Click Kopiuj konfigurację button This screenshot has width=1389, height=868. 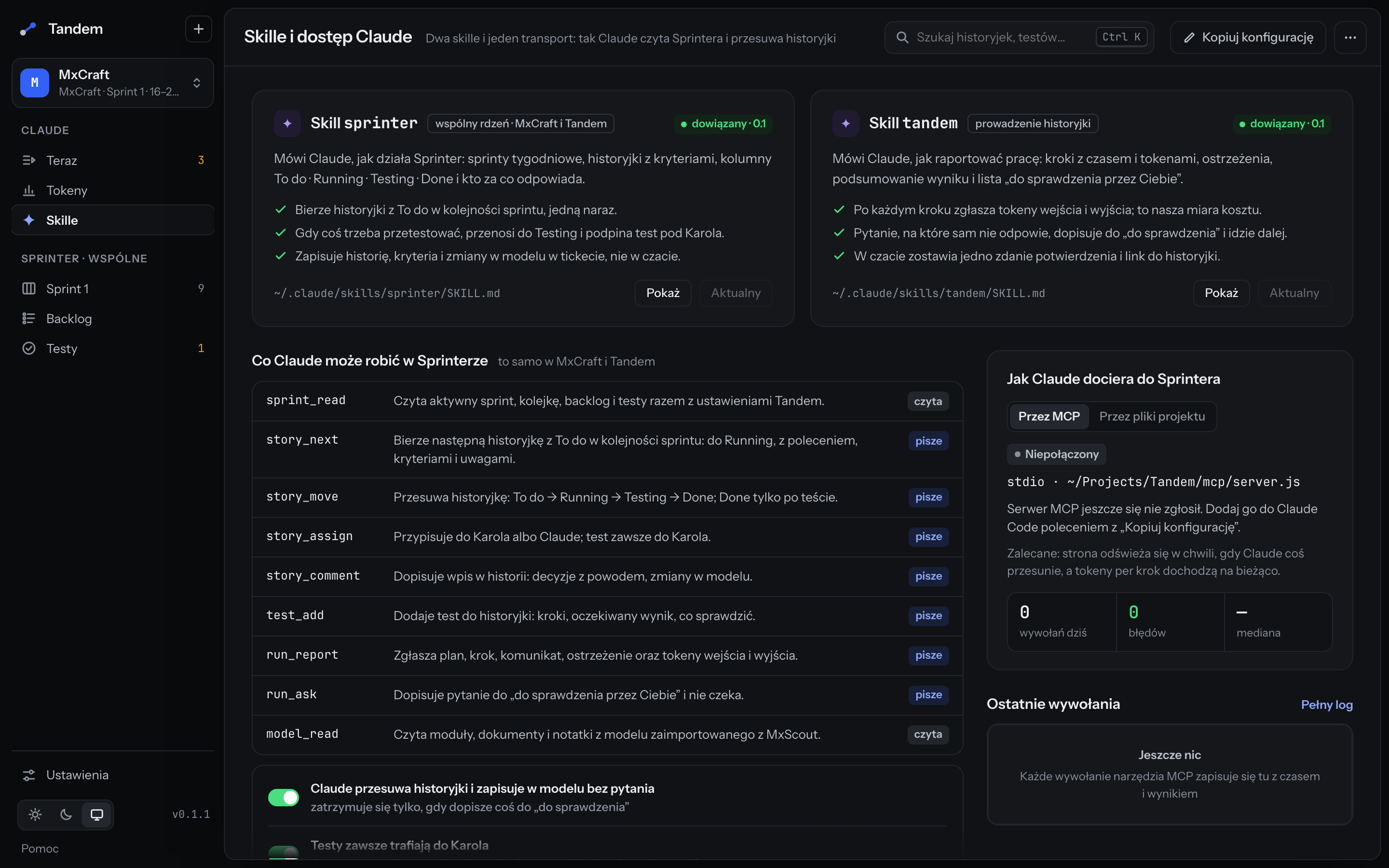click(x=1248, y=37)
